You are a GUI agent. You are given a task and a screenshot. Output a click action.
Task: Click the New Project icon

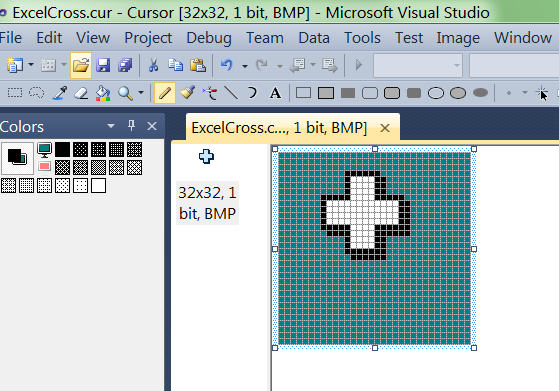click(15, 65)
